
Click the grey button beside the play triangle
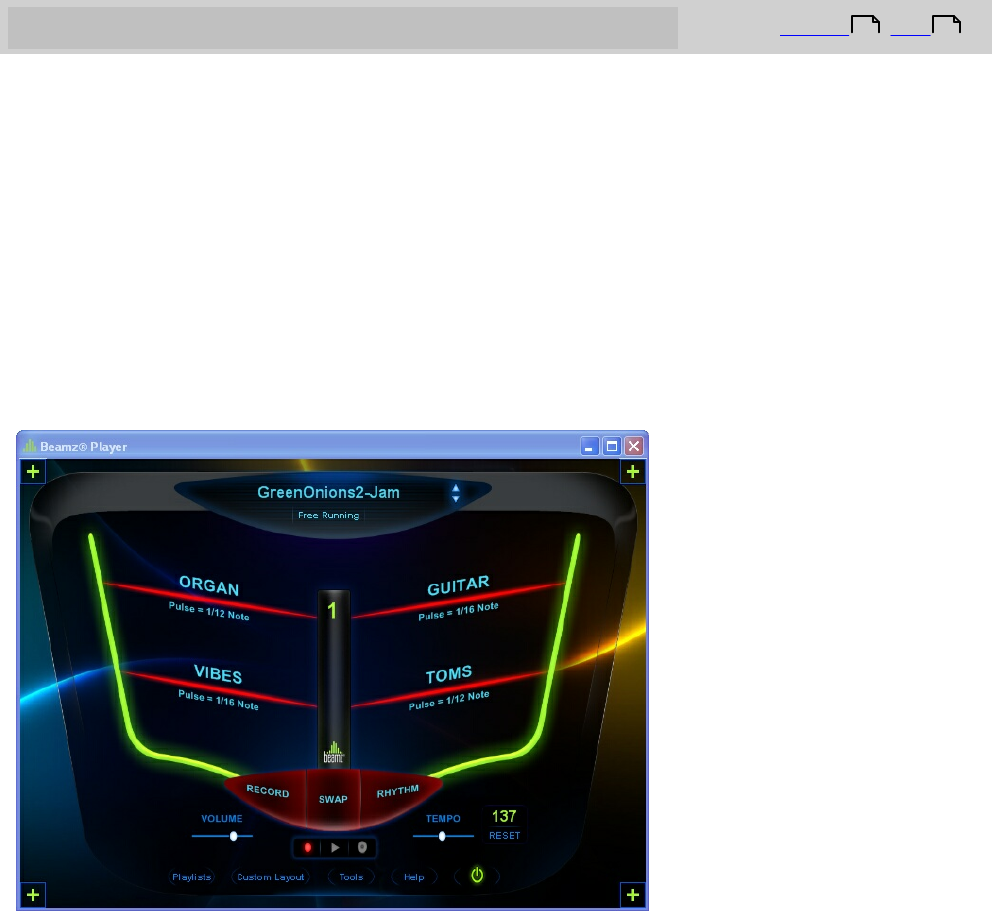click(x=363, y=847)
